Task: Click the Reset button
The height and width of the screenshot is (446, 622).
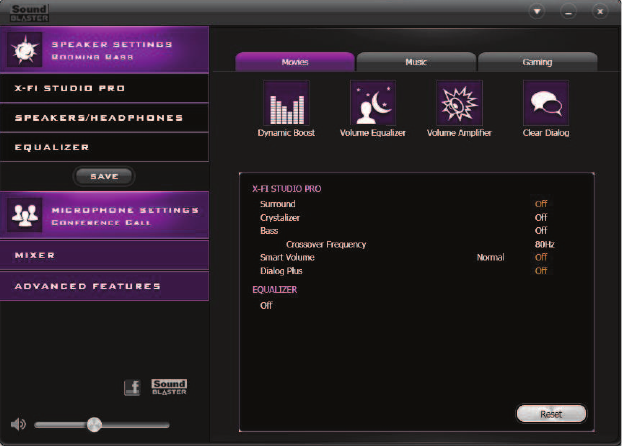Action: pyautogui.click(x=551, y=414)
